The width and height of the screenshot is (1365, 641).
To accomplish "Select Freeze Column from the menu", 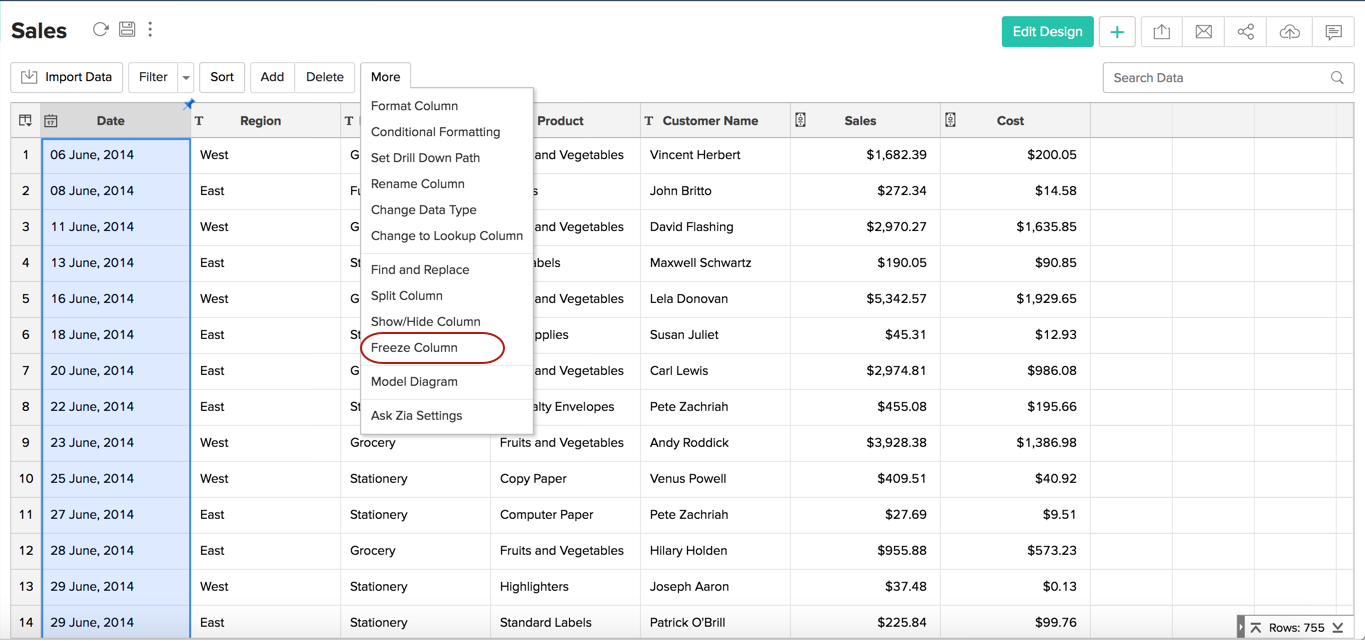I will pos(414,348).
